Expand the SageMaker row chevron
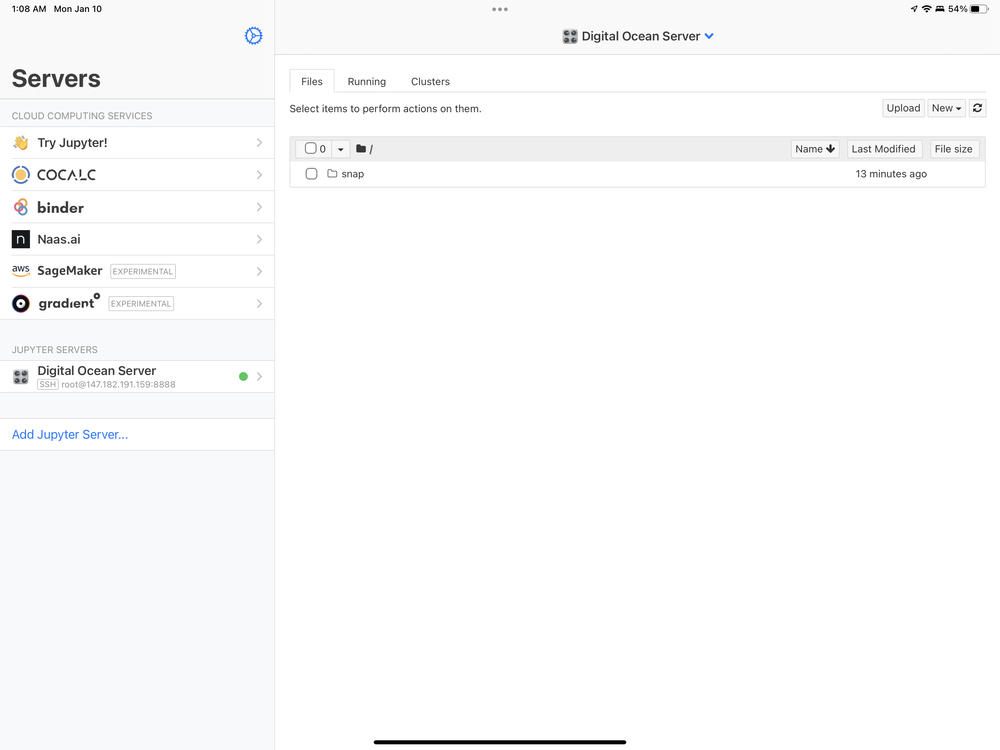This screenshot has height=750, width=1000. [x=260, y=272]
